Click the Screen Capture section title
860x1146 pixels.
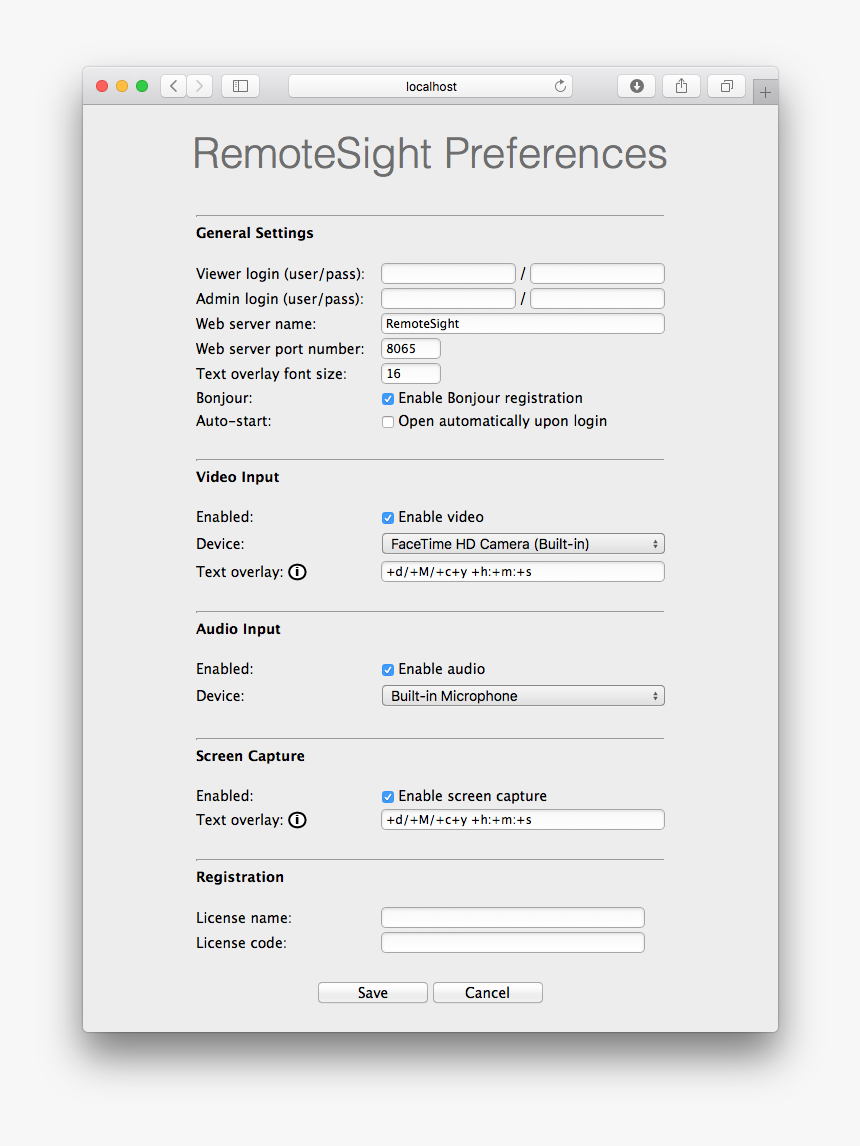tap(250, 756)
